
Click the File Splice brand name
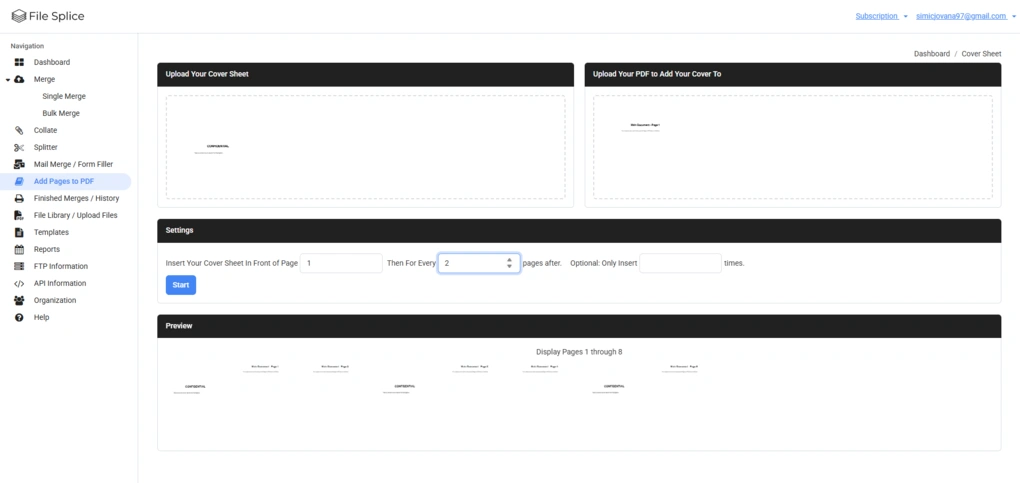[x=57, y=16]
